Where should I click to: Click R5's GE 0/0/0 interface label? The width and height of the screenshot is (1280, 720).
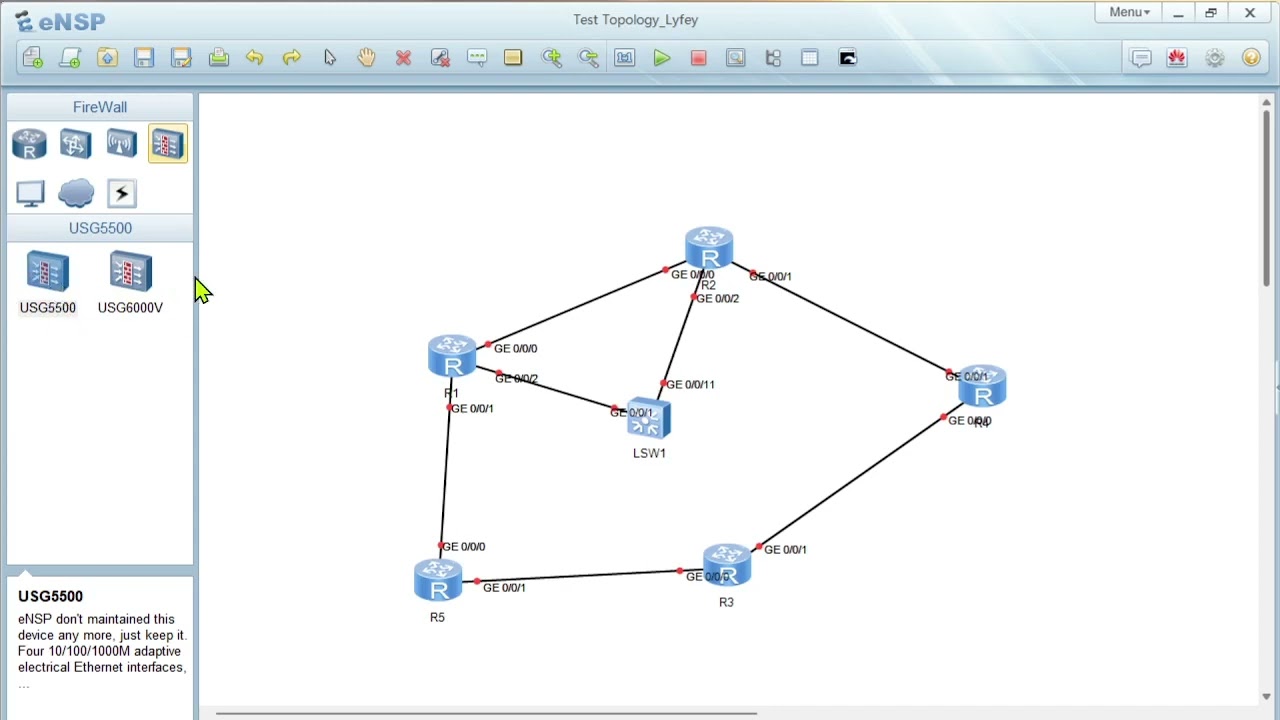(x=463, y=546)
